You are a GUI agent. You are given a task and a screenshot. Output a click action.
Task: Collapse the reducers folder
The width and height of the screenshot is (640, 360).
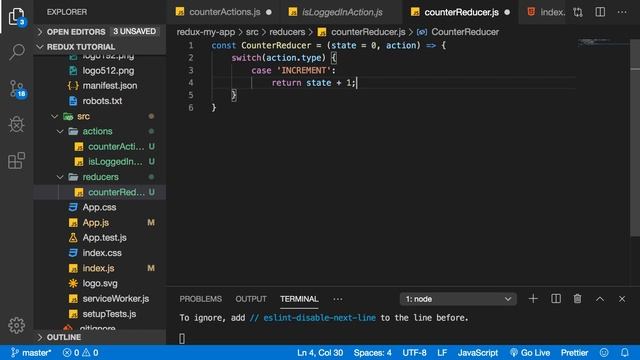tap(100, 177)
